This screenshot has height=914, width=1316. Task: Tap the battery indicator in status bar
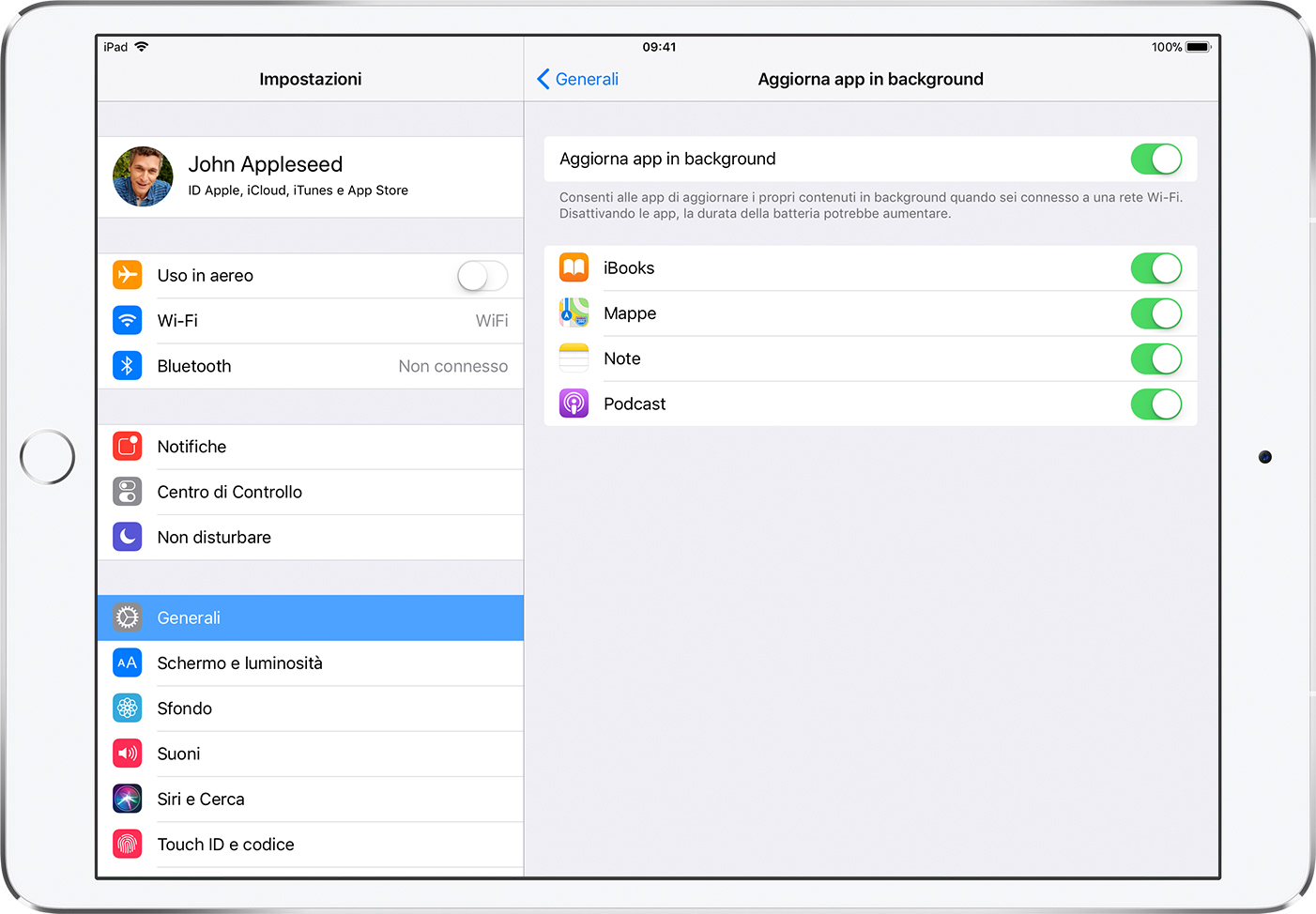tap(1199, 47)
